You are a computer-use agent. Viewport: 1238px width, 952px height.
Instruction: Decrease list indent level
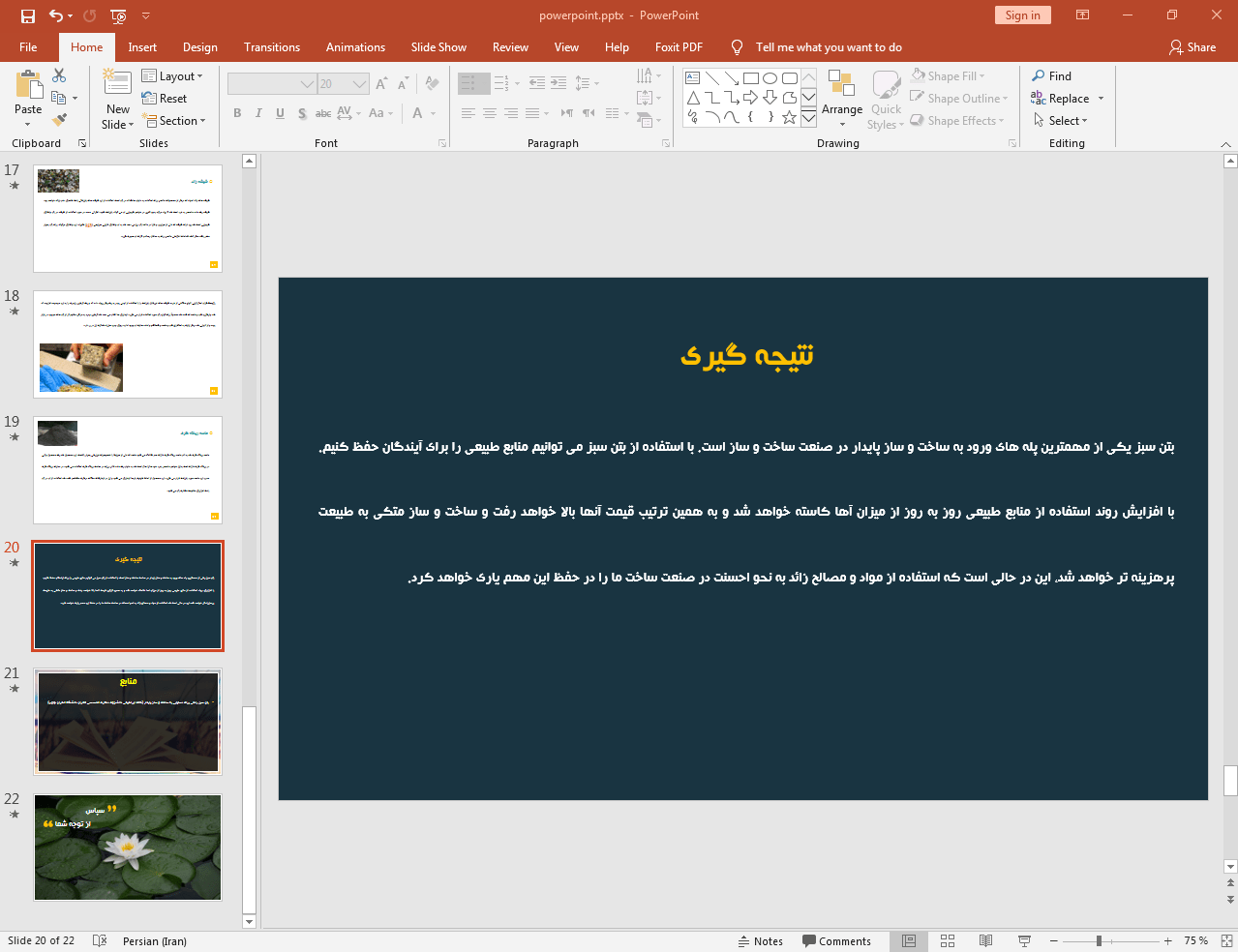(537, 83)
